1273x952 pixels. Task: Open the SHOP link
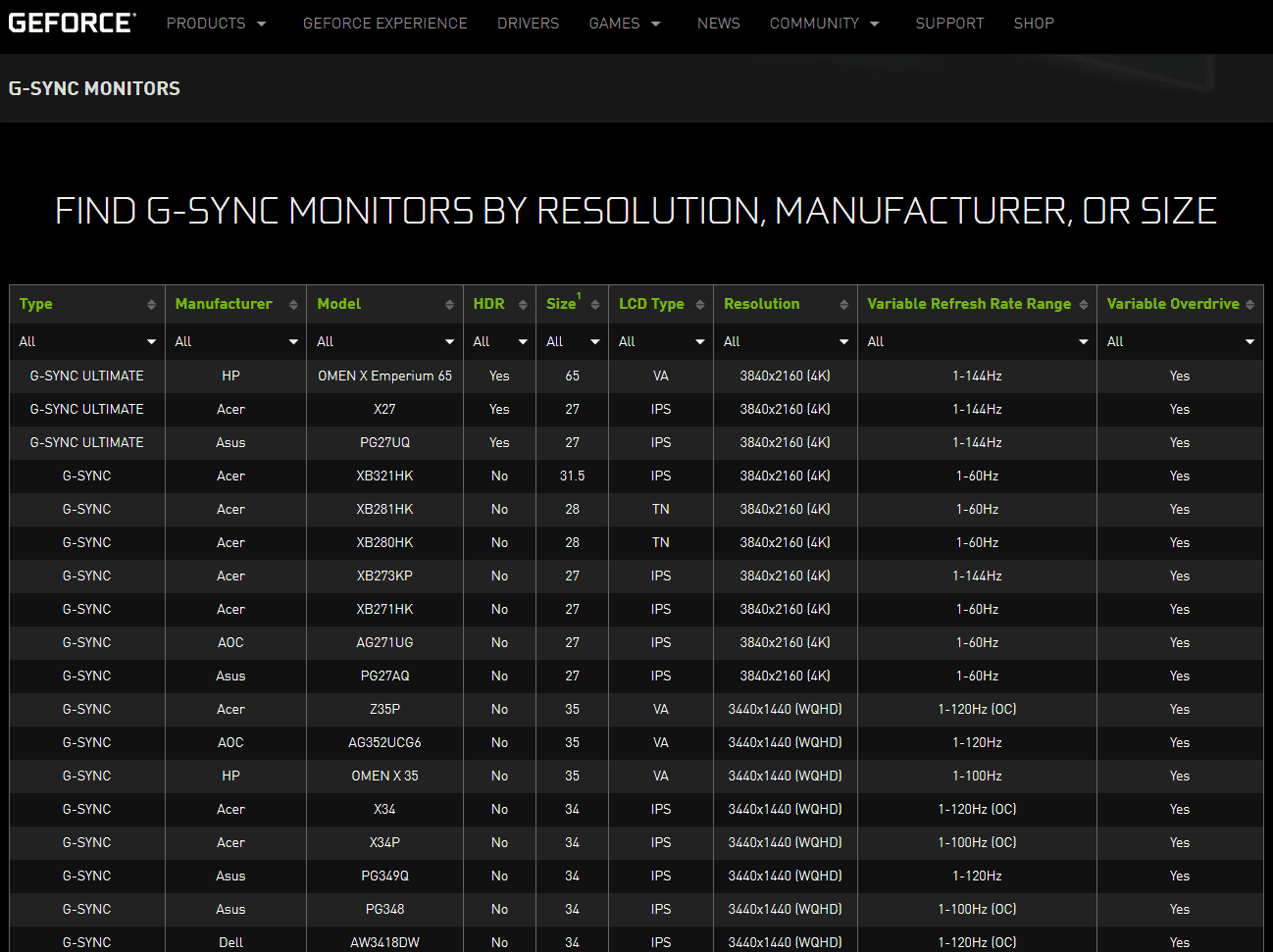[x=1034, y=23]
